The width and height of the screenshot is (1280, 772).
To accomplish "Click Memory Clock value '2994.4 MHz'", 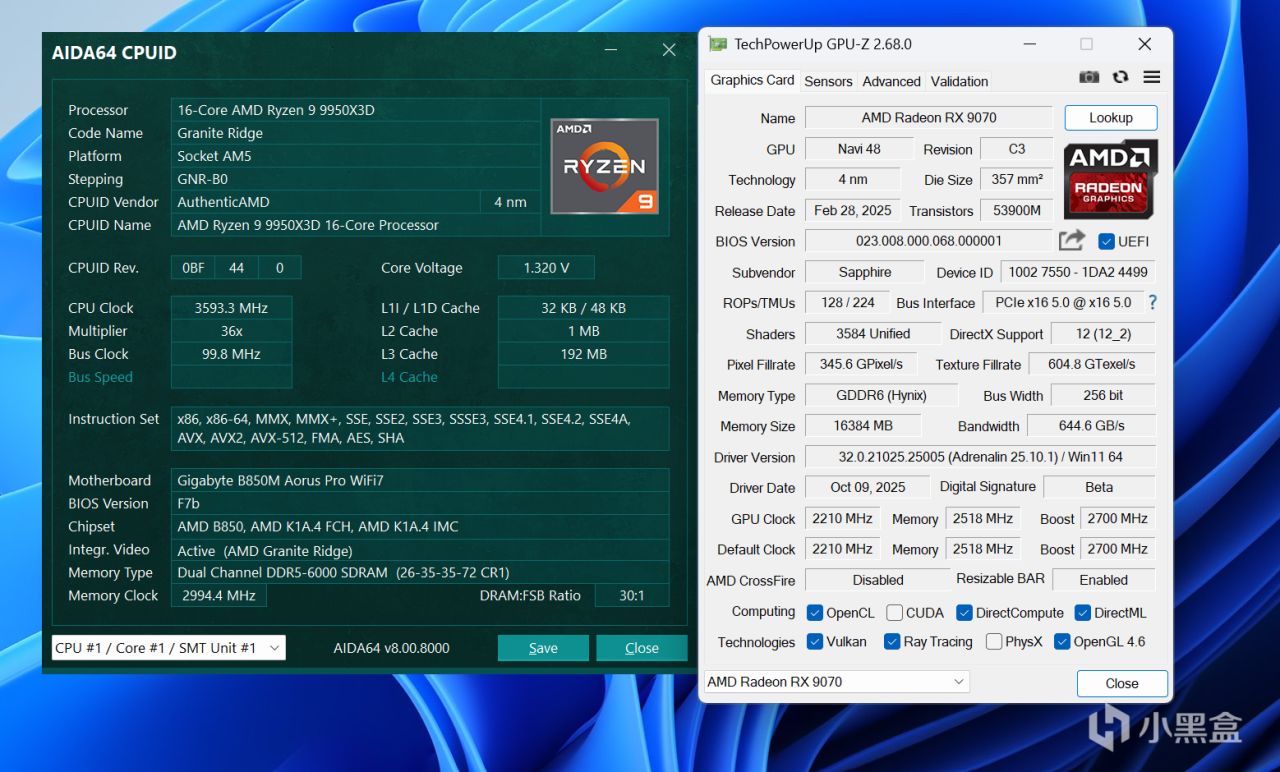I will pyautogui.click(x=219, y=596).
